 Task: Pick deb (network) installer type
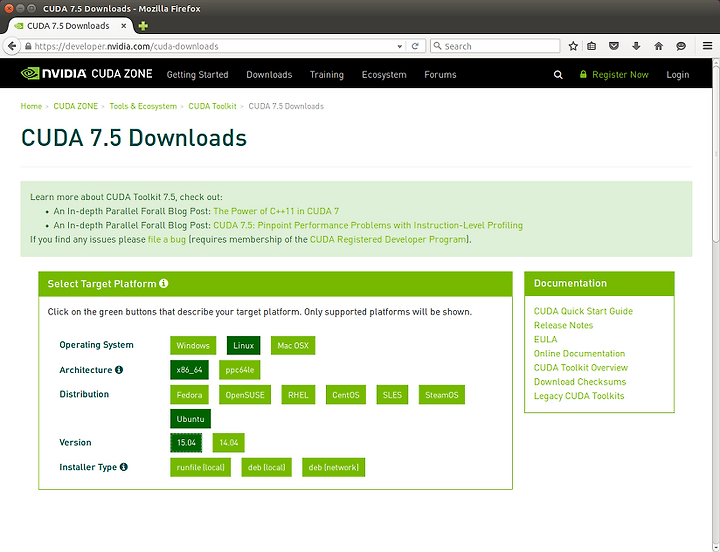[x=333, y=467]
